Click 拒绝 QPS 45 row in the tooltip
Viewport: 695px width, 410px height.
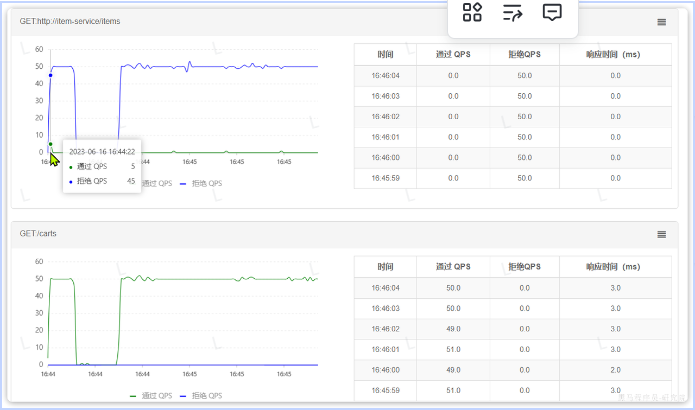point(102,181)
